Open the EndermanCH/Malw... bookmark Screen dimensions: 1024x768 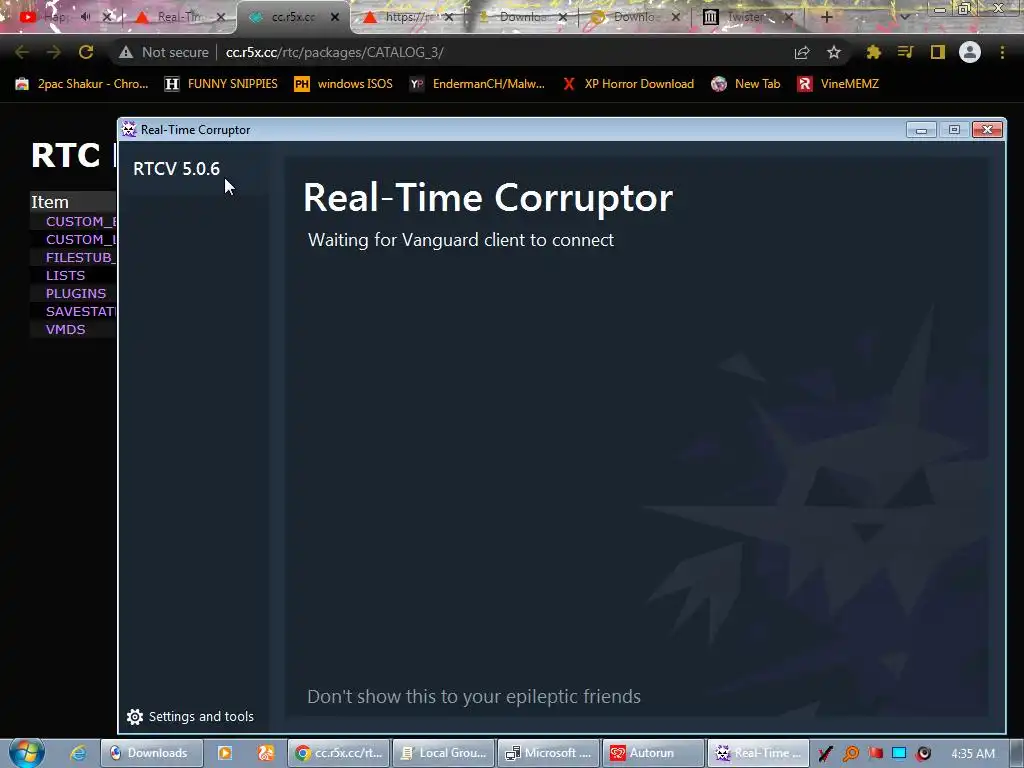[x=477, y=84]
